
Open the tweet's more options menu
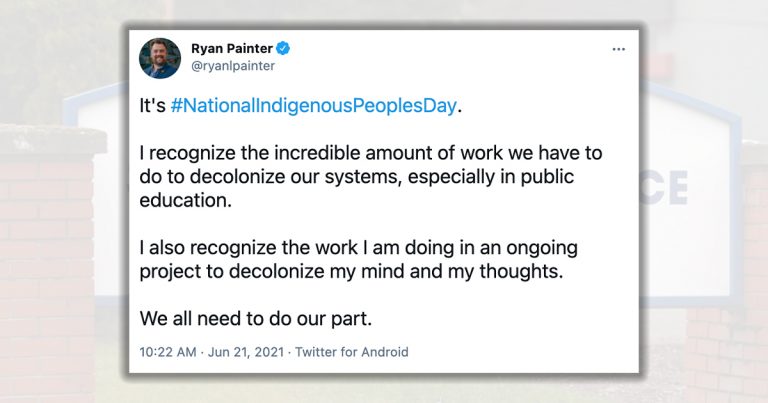(618, 49)
